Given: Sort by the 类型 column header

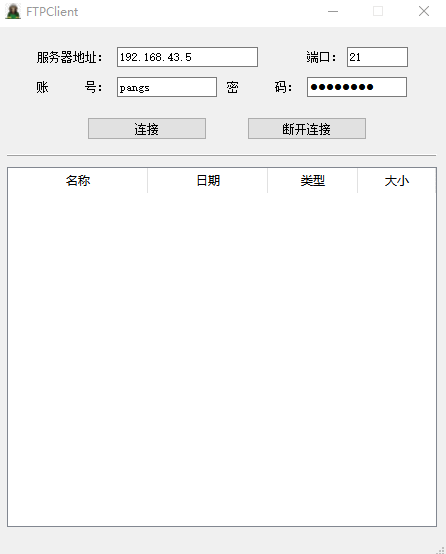Looking at the screenshot, I should pos(312,181).
